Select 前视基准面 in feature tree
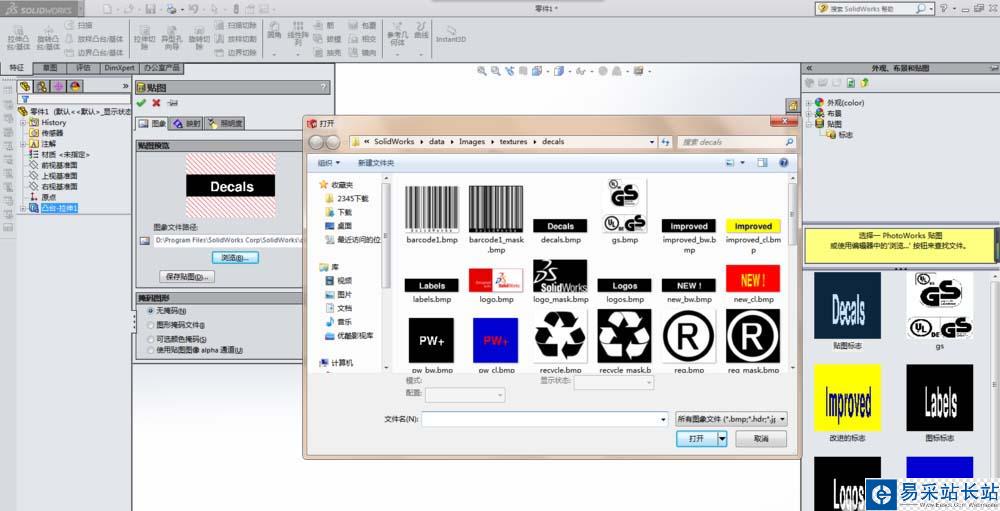 (59, 165)
